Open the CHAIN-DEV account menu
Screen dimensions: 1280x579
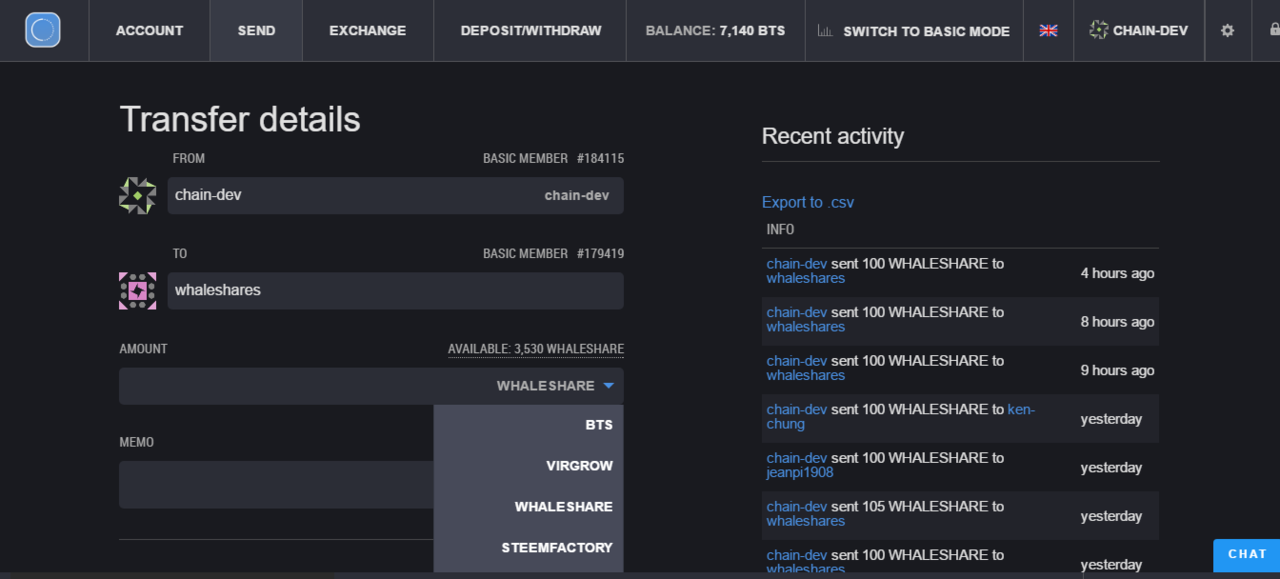(x=1150, y=30)
